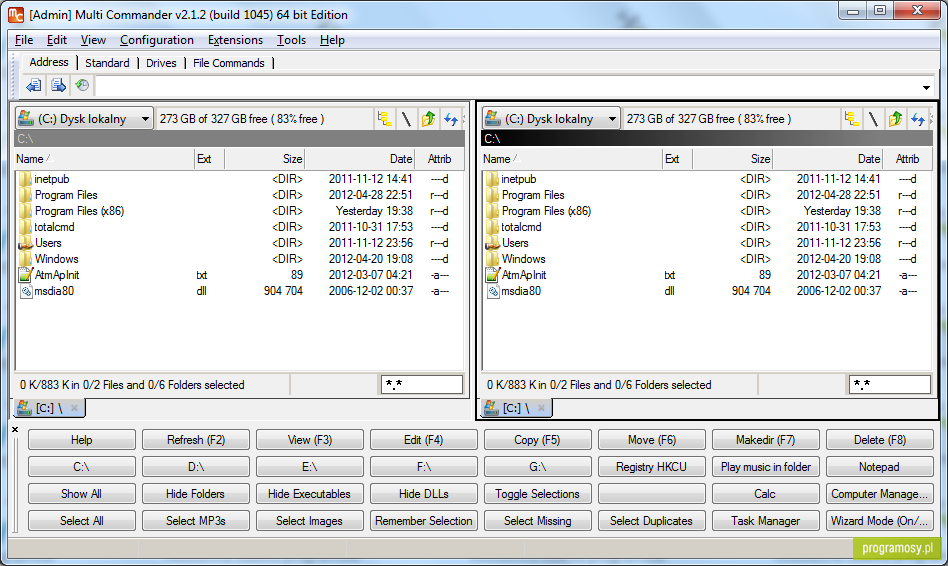Click Multi Commander logo in the title bar
This screenshot has width=948, height=566.
point(16,15)
